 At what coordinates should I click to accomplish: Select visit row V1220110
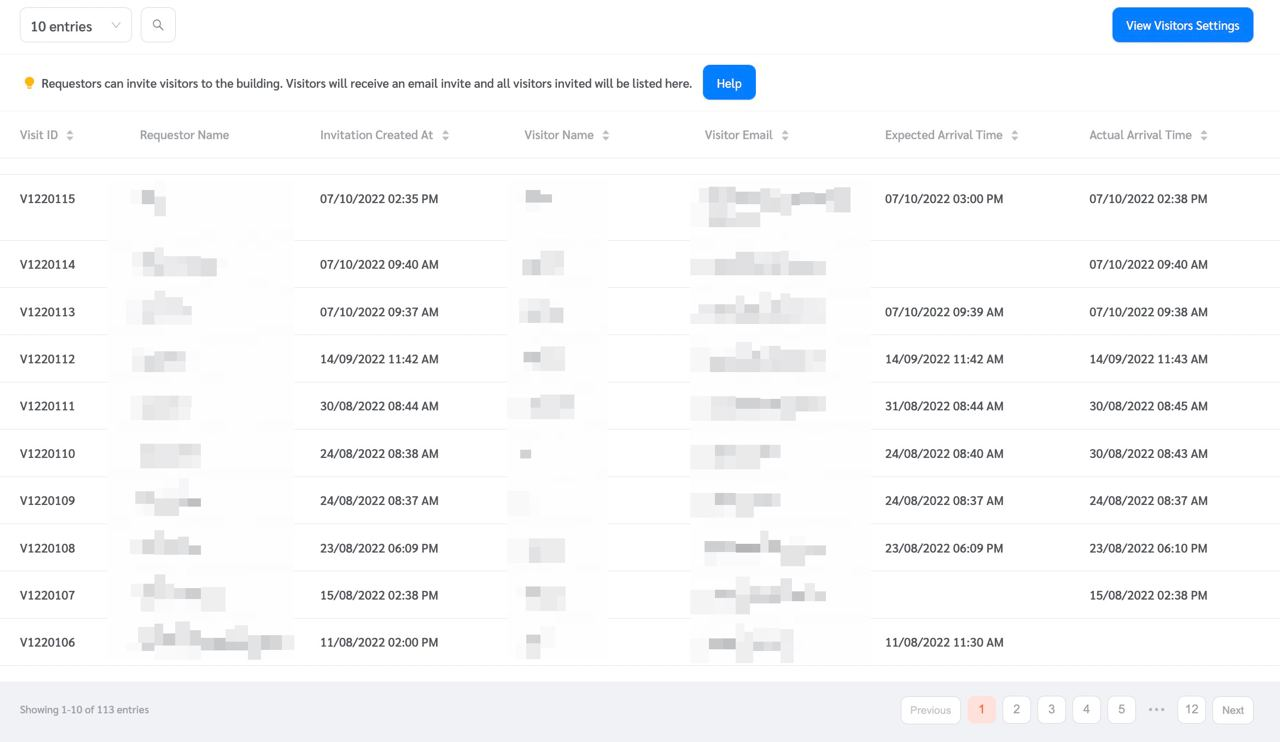tap(47, 454)
